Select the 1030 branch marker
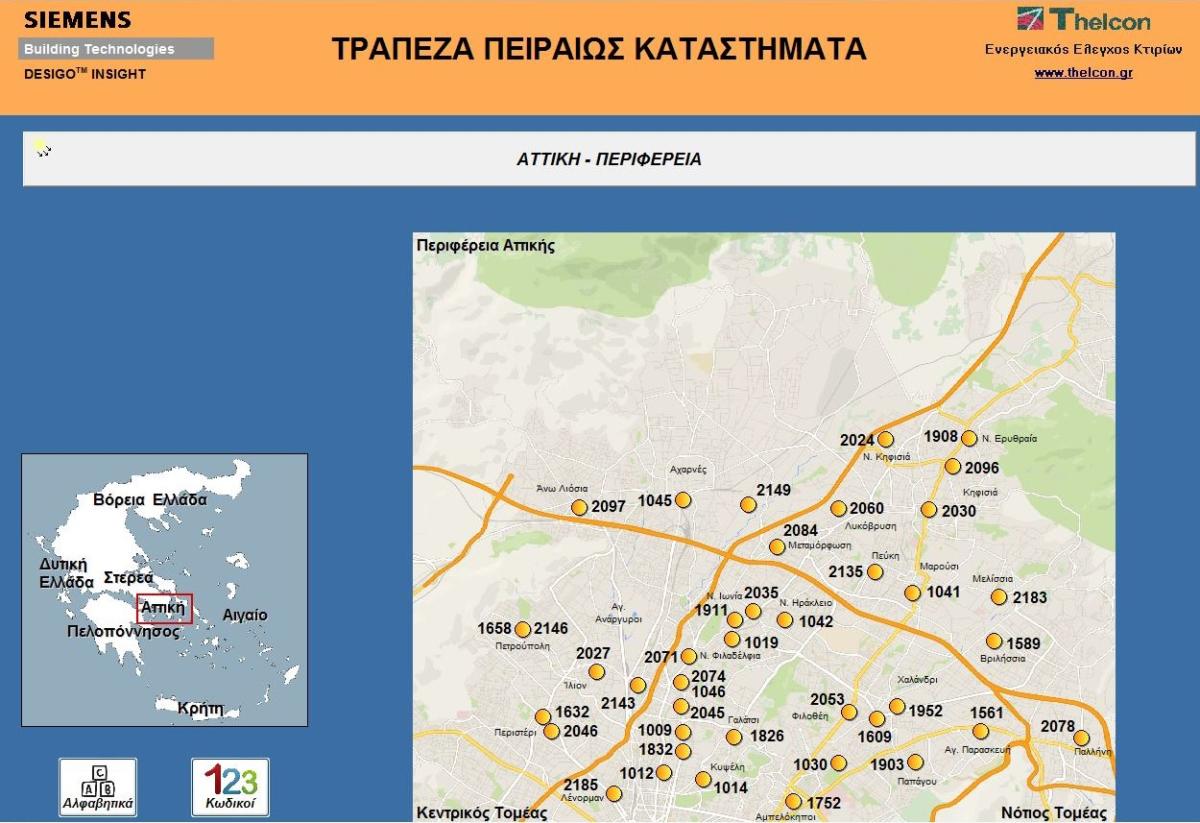The image size is (1200, 823). coord(838,763)
